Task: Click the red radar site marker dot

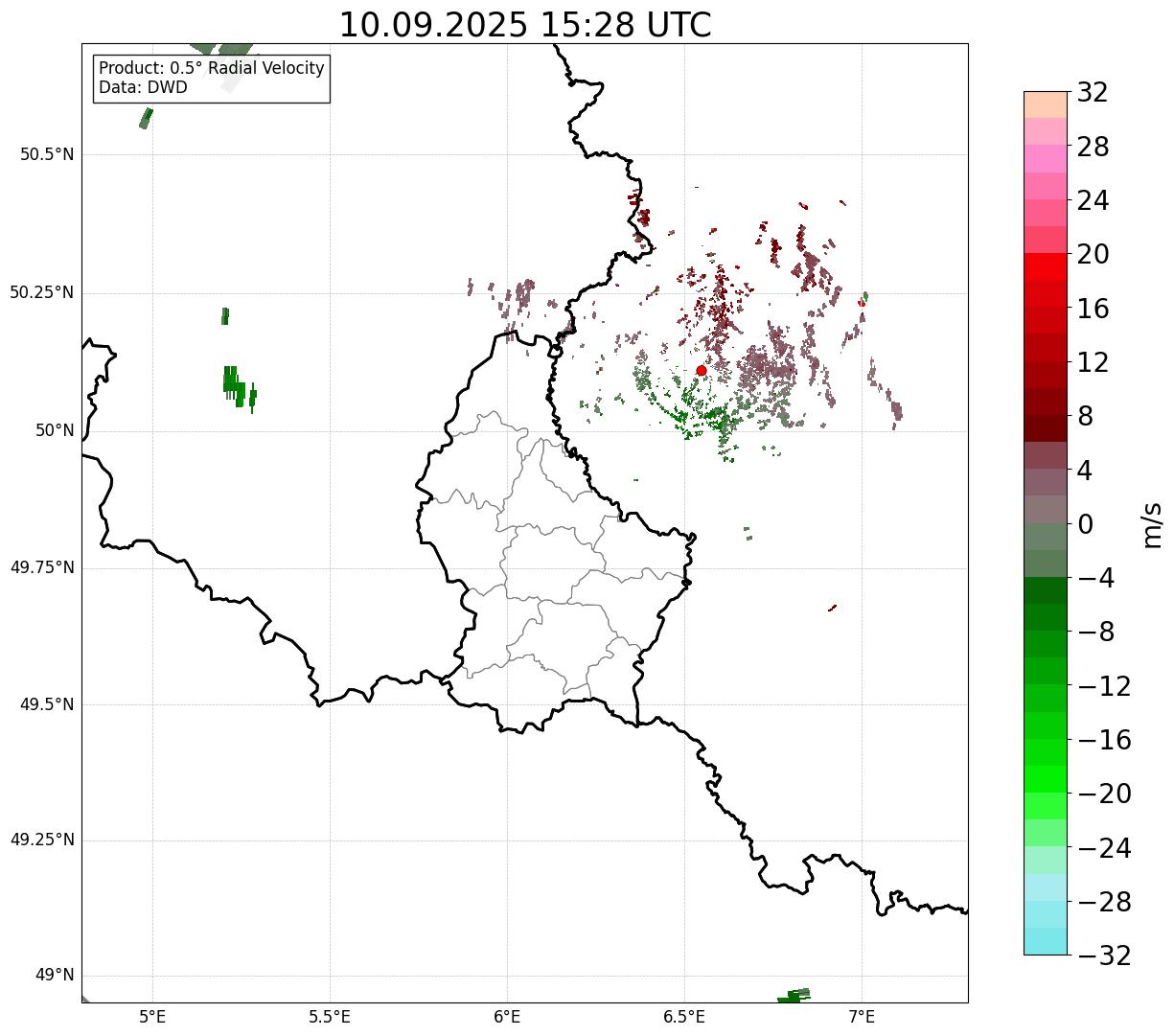Action: point(701,370)
